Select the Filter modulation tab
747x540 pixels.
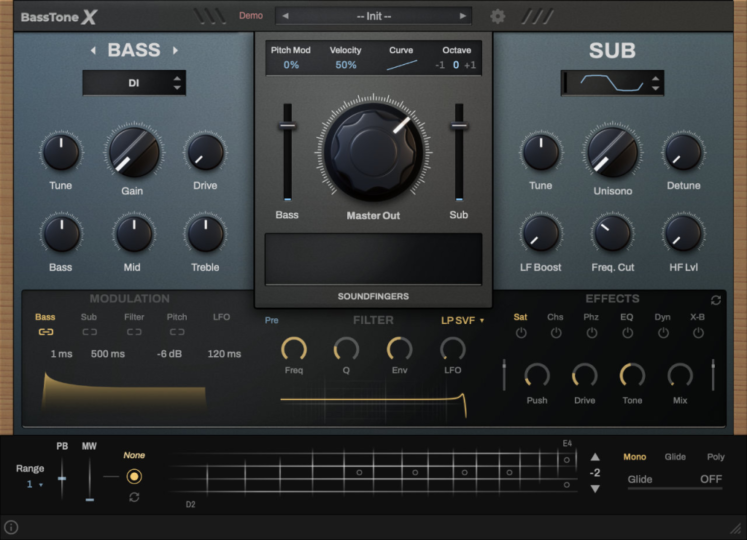coord(134,317)
